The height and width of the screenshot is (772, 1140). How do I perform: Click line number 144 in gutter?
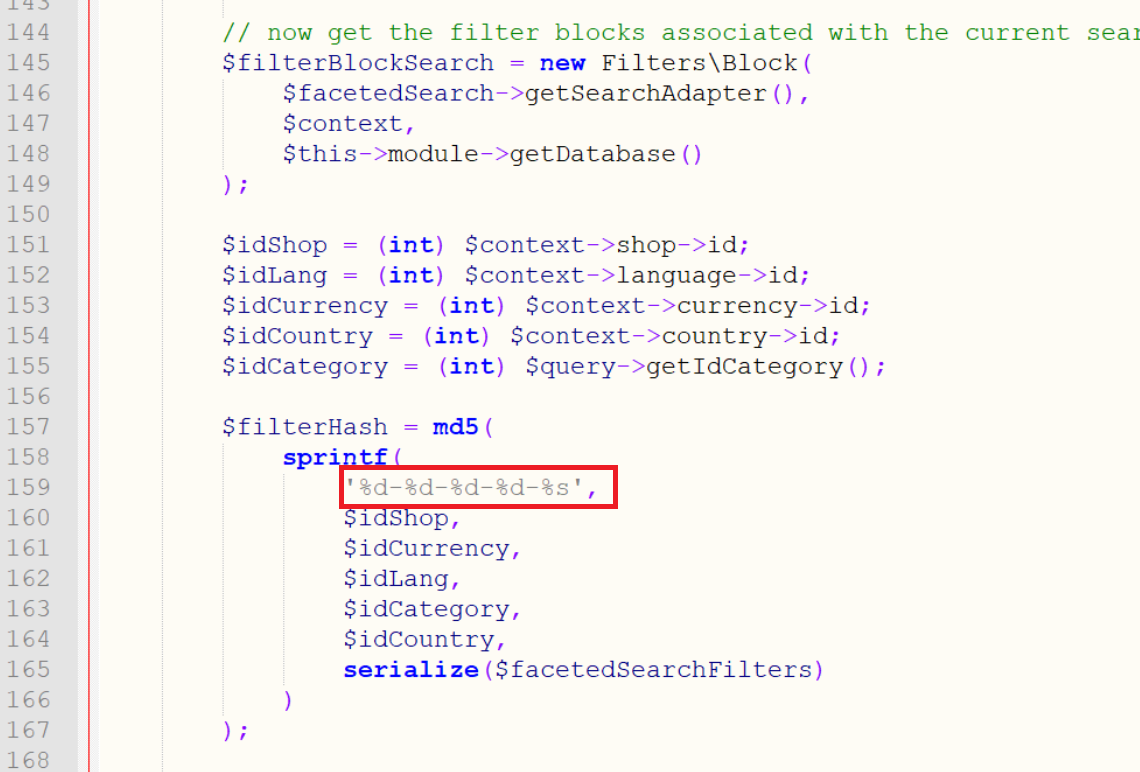click(x=28, y=33)
